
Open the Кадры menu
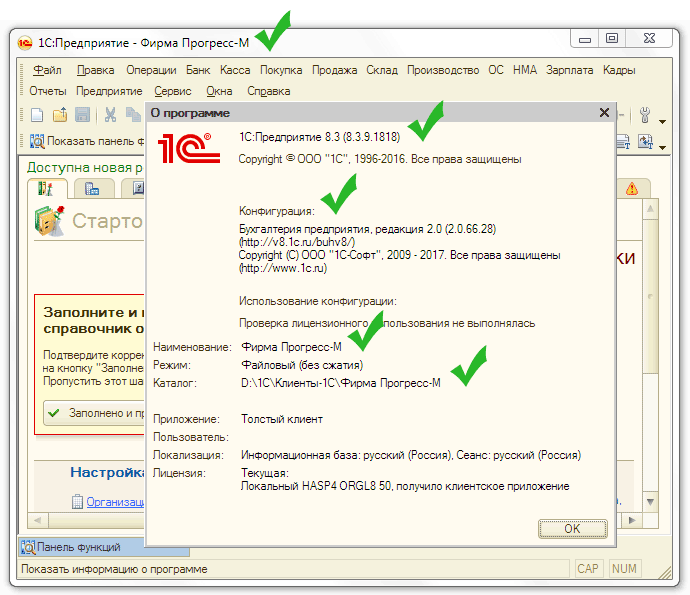tap(619, 70)
